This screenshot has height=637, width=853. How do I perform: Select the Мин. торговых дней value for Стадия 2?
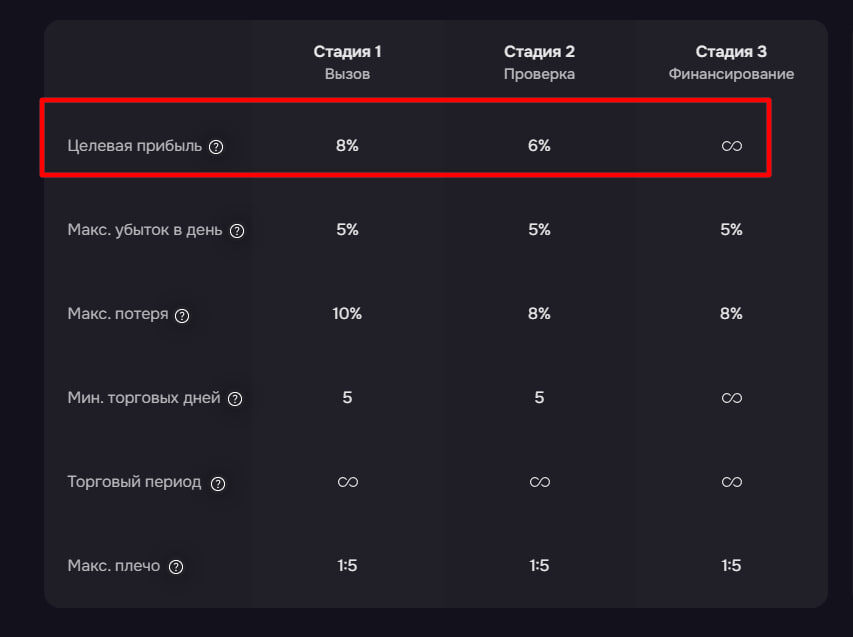pyautogui.click(x=539, y=398)
